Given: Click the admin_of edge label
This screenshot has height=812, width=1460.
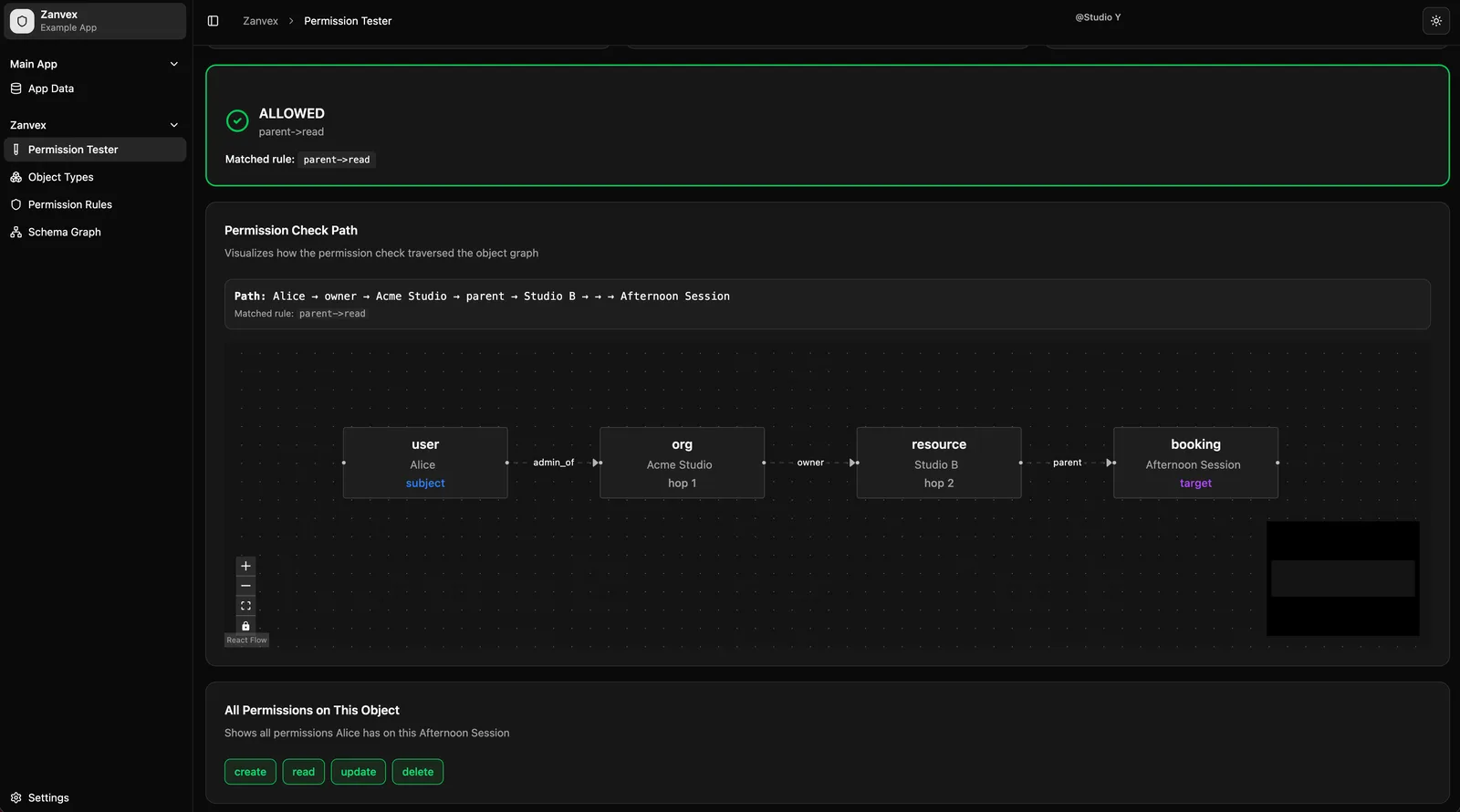Looking at the screenshot, I should pos(554,463).
